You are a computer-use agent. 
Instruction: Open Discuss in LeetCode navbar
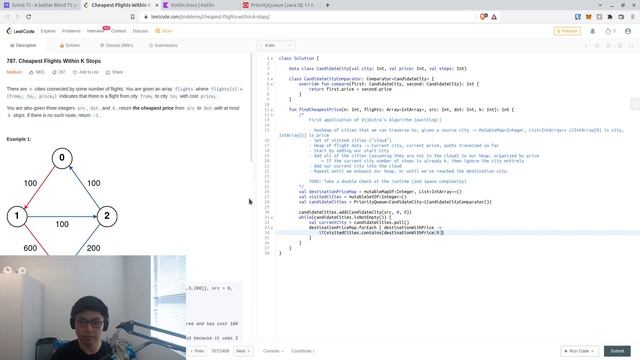point(140,31)
